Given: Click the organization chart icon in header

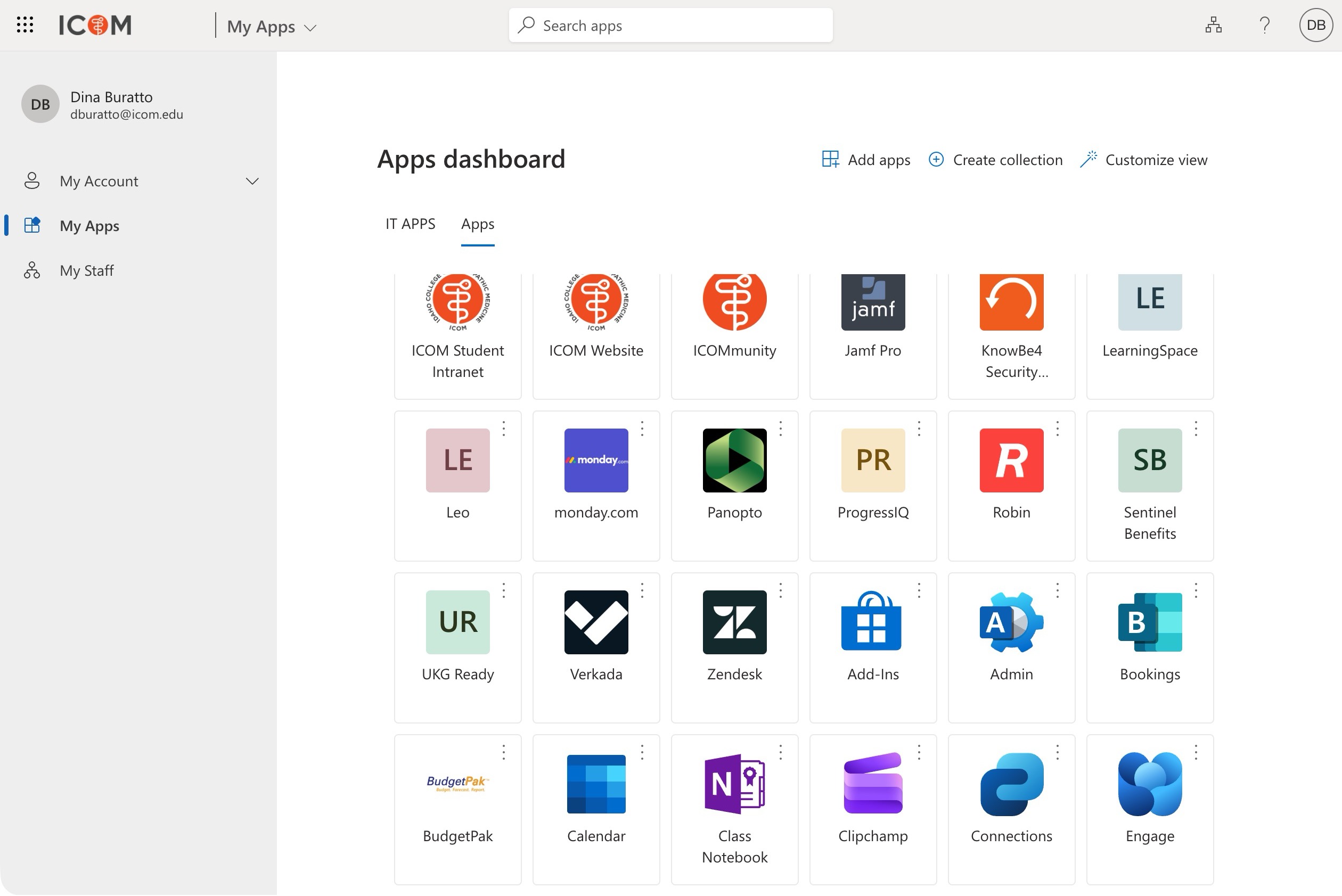Looking at the screenshot, I should tap(1213, 25).
